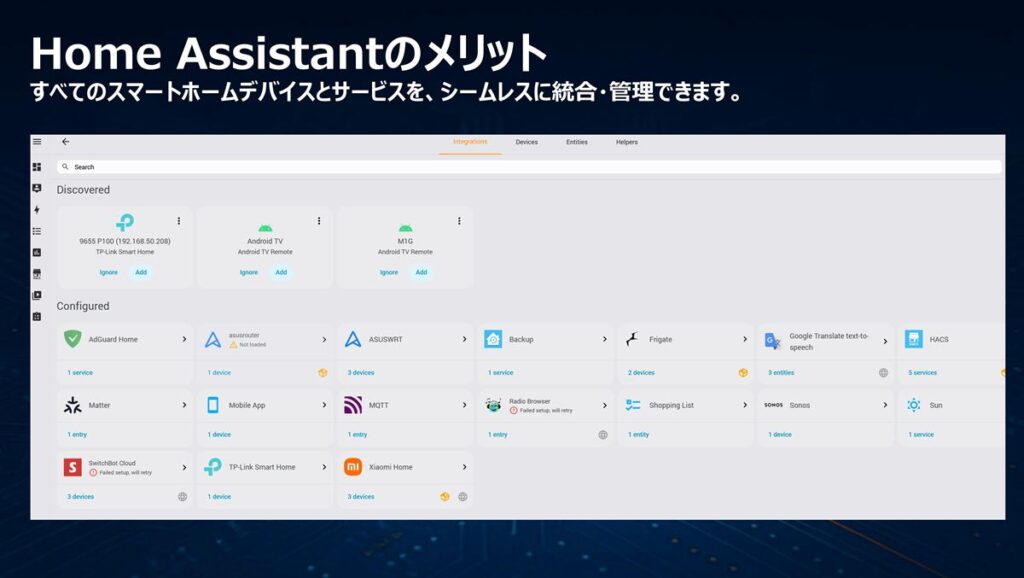
Task: Open the 3 devices link under ASUSWRT
Action: tap(361, 373)
